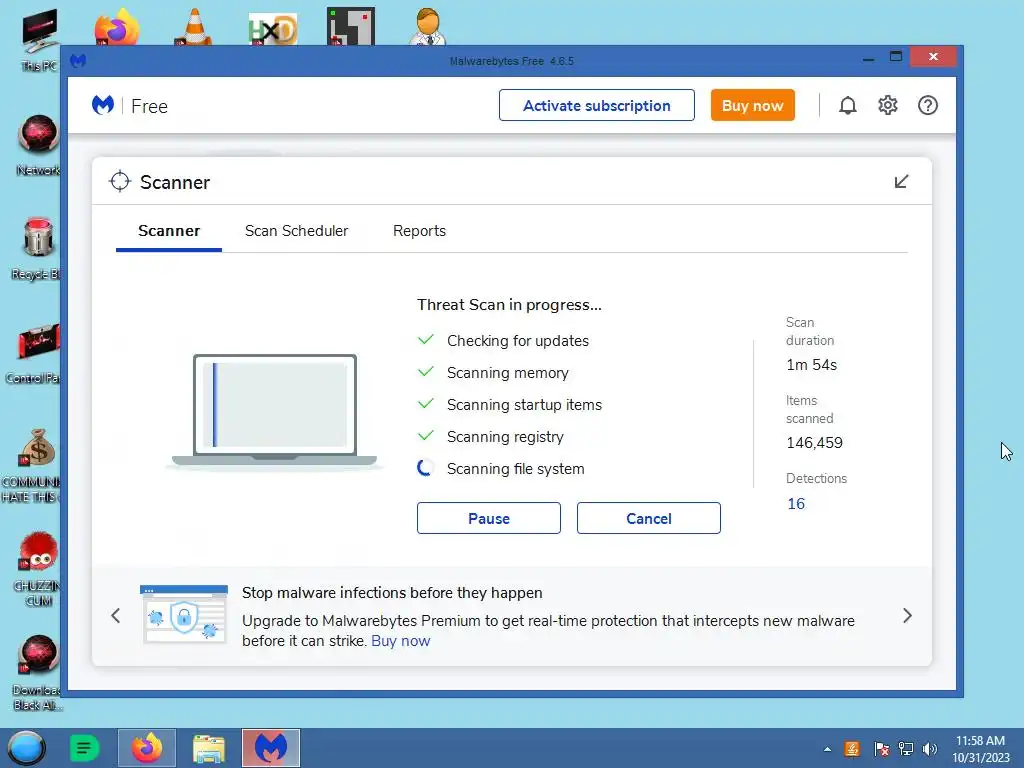Select the Firefox desktop shortcut

tap(116, 26)
